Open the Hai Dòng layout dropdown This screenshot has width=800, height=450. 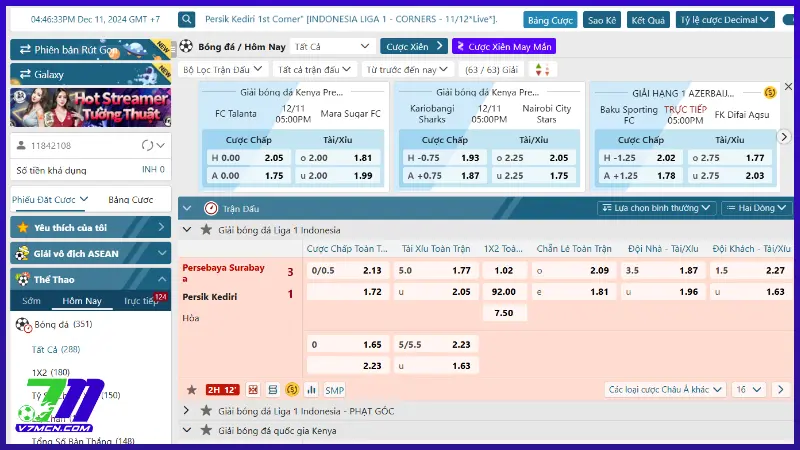pos(757,208)
